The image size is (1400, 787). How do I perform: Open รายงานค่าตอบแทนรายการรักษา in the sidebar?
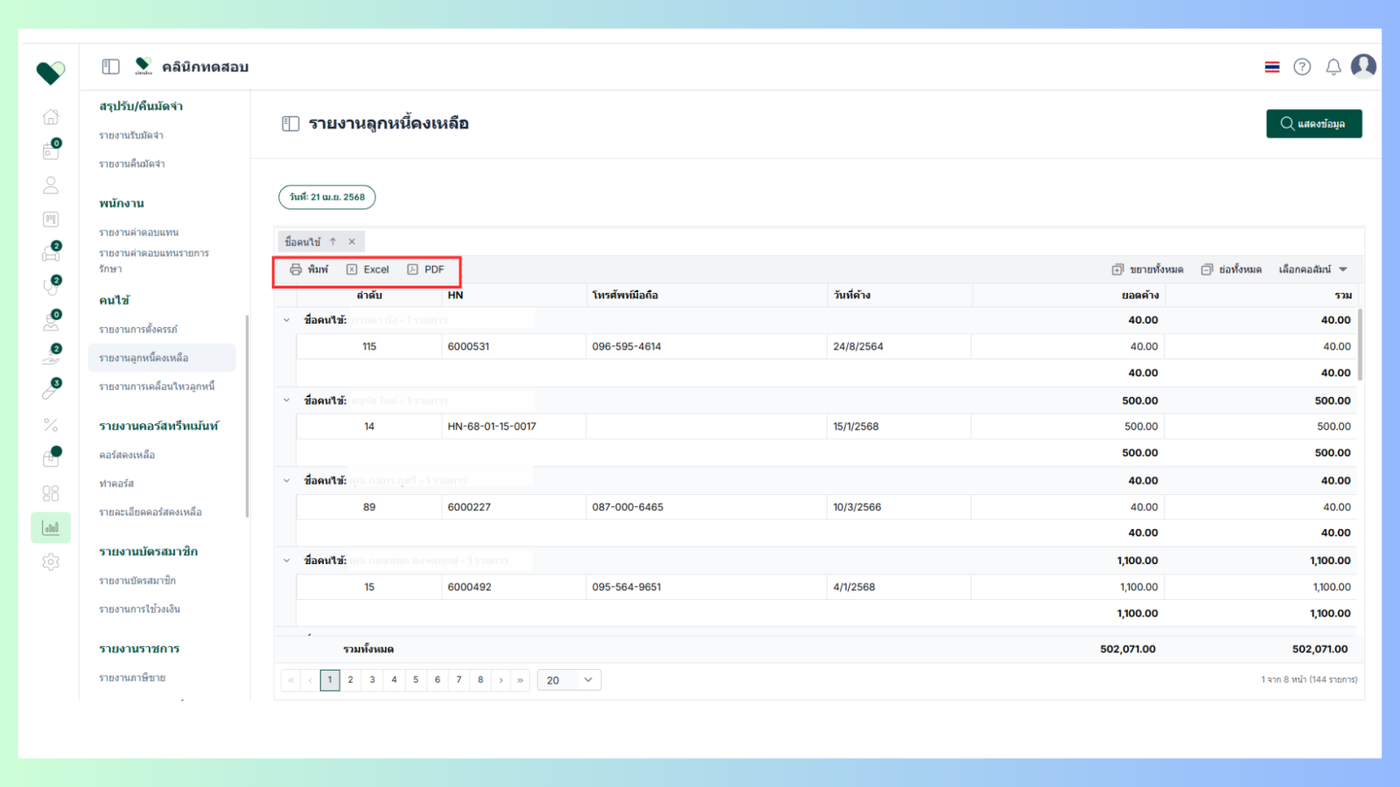click(x=154, y=261)
